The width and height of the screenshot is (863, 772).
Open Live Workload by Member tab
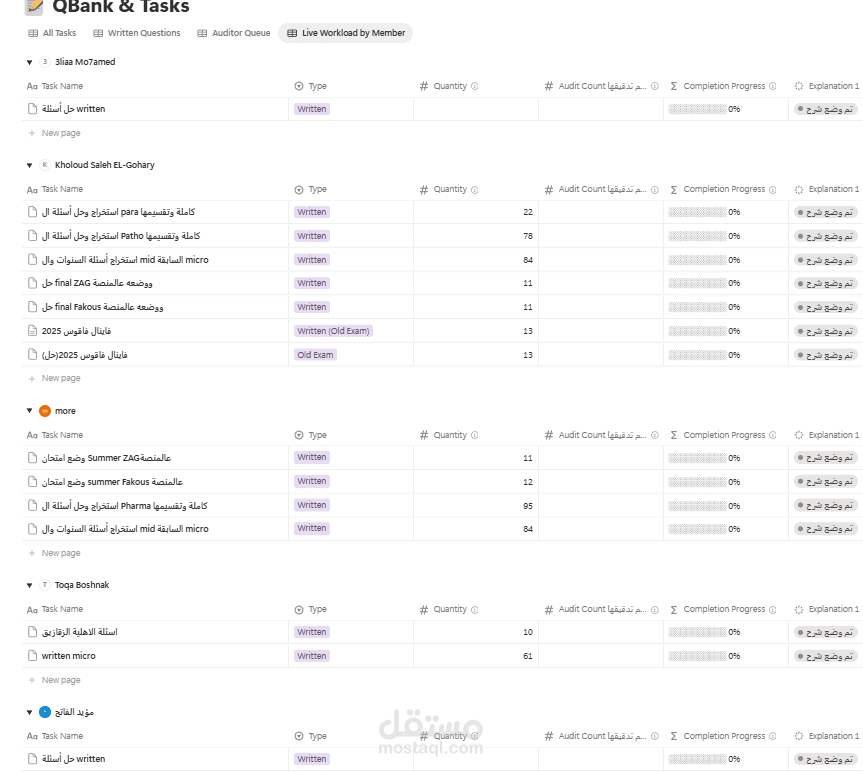(346, 33)
